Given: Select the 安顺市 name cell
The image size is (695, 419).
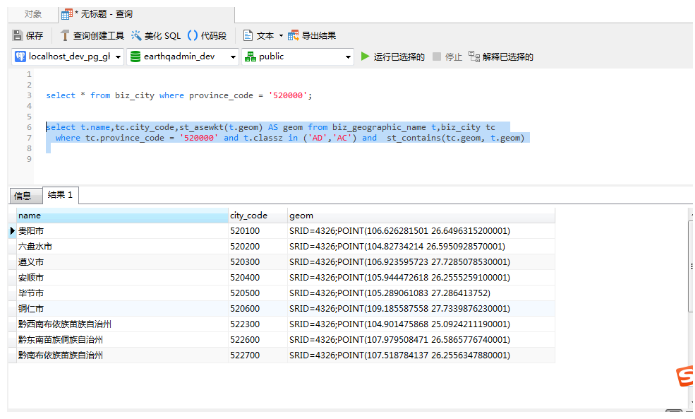Looking at the screenshot, I should tap(122, 278).
